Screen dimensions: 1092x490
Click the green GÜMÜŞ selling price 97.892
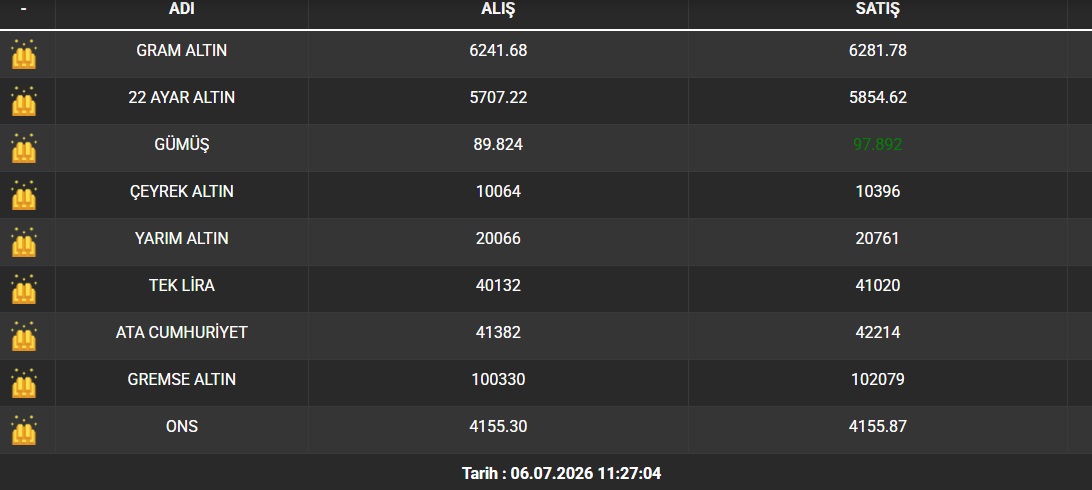[x=878, y=145]
